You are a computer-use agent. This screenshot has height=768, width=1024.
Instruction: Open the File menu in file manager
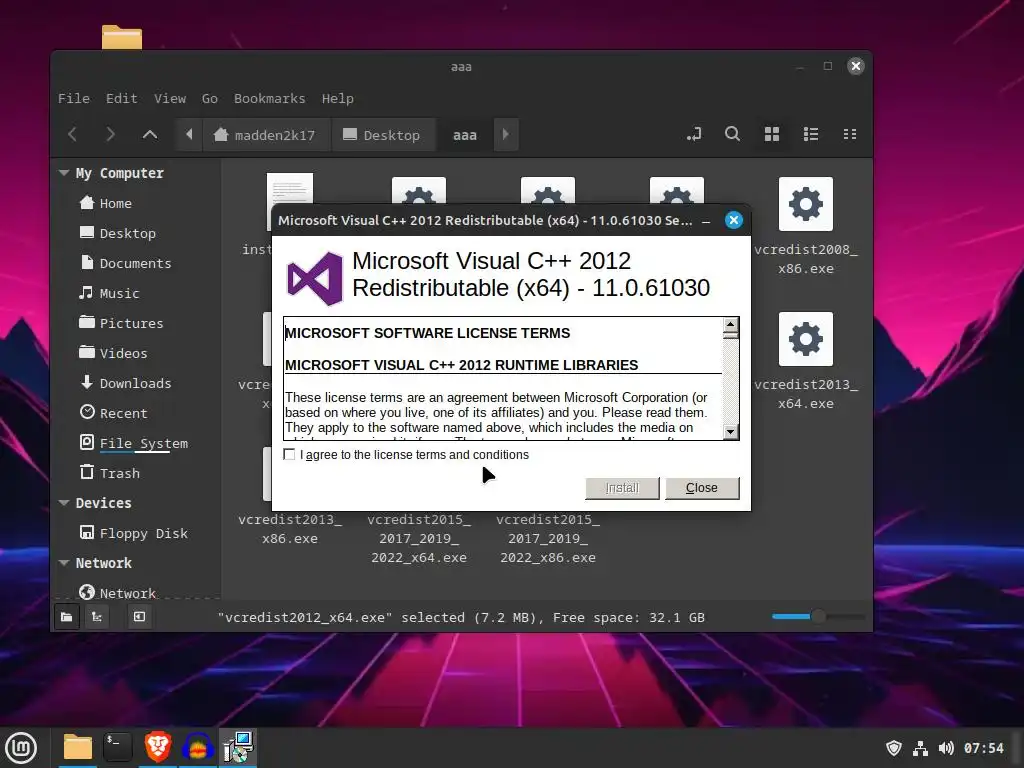[x=74, y=99]
